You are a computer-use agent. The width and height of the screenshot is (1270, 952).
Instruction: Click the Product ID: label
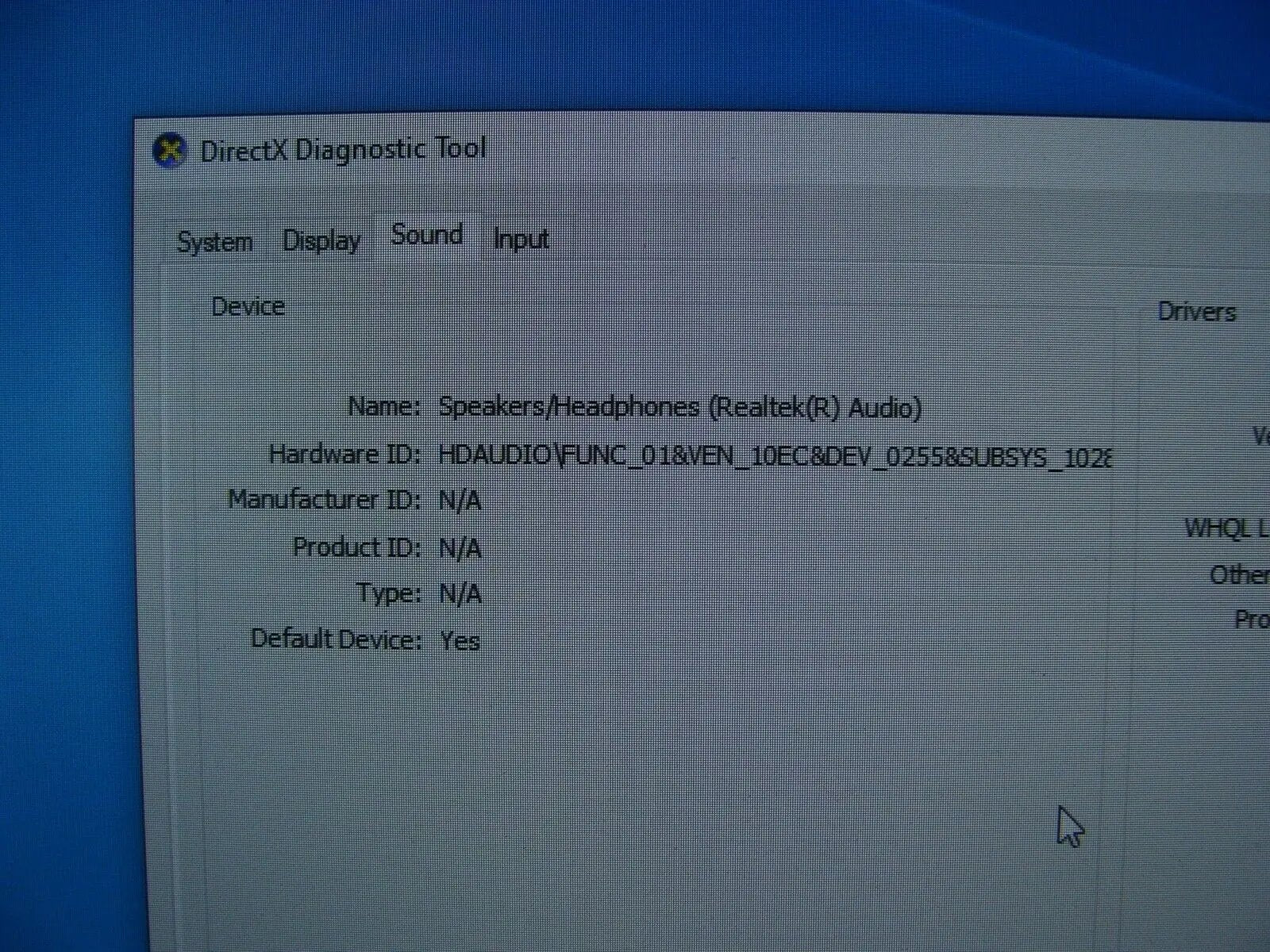(x=356, y=547)
